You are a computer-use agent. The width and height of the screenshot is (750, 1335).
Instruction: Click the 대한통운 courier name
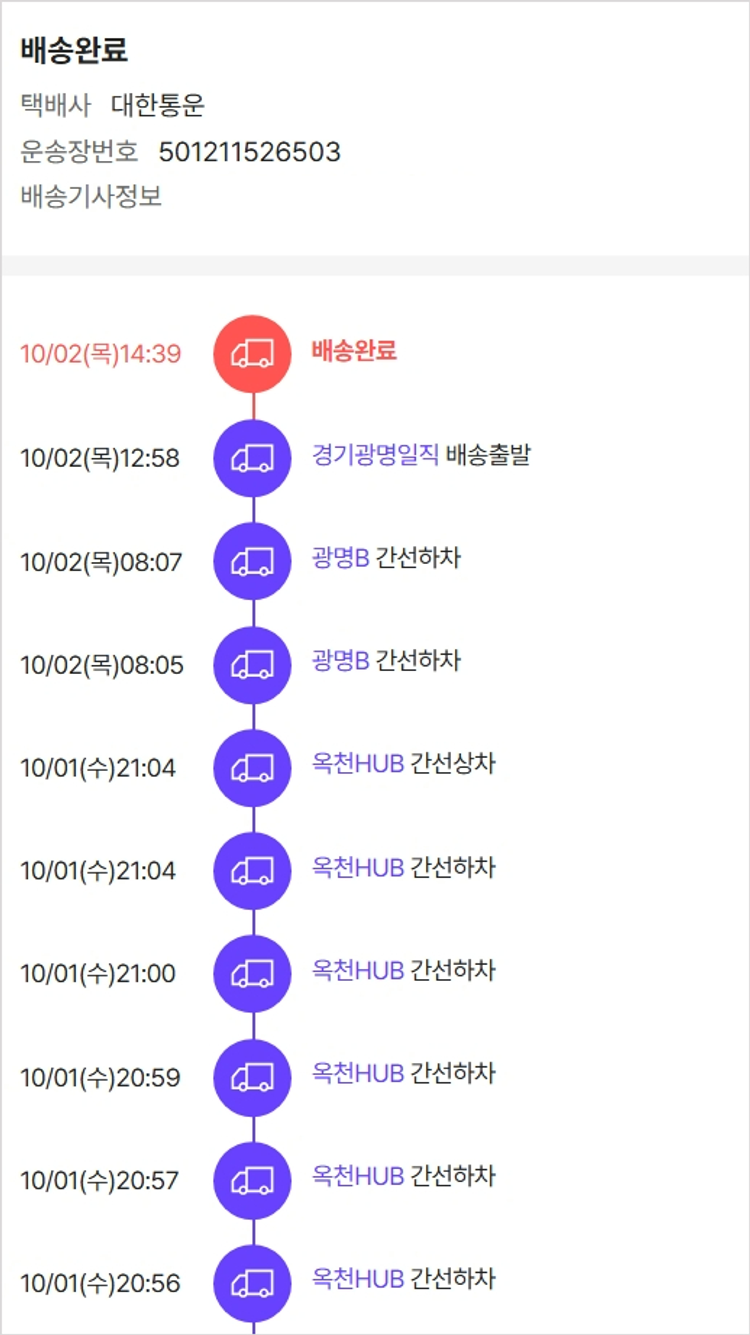(x=158, y=105)
